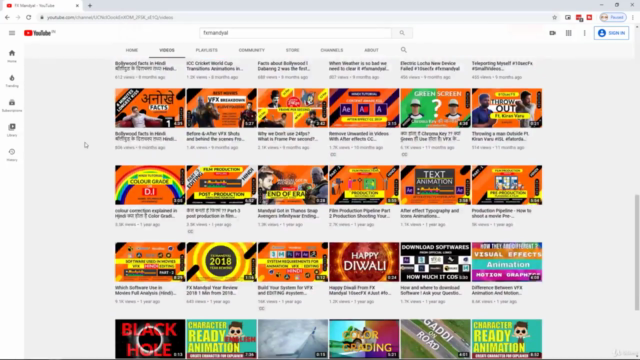
Task: Open the Throw Out video thumbnail
Action: (507, 108)
